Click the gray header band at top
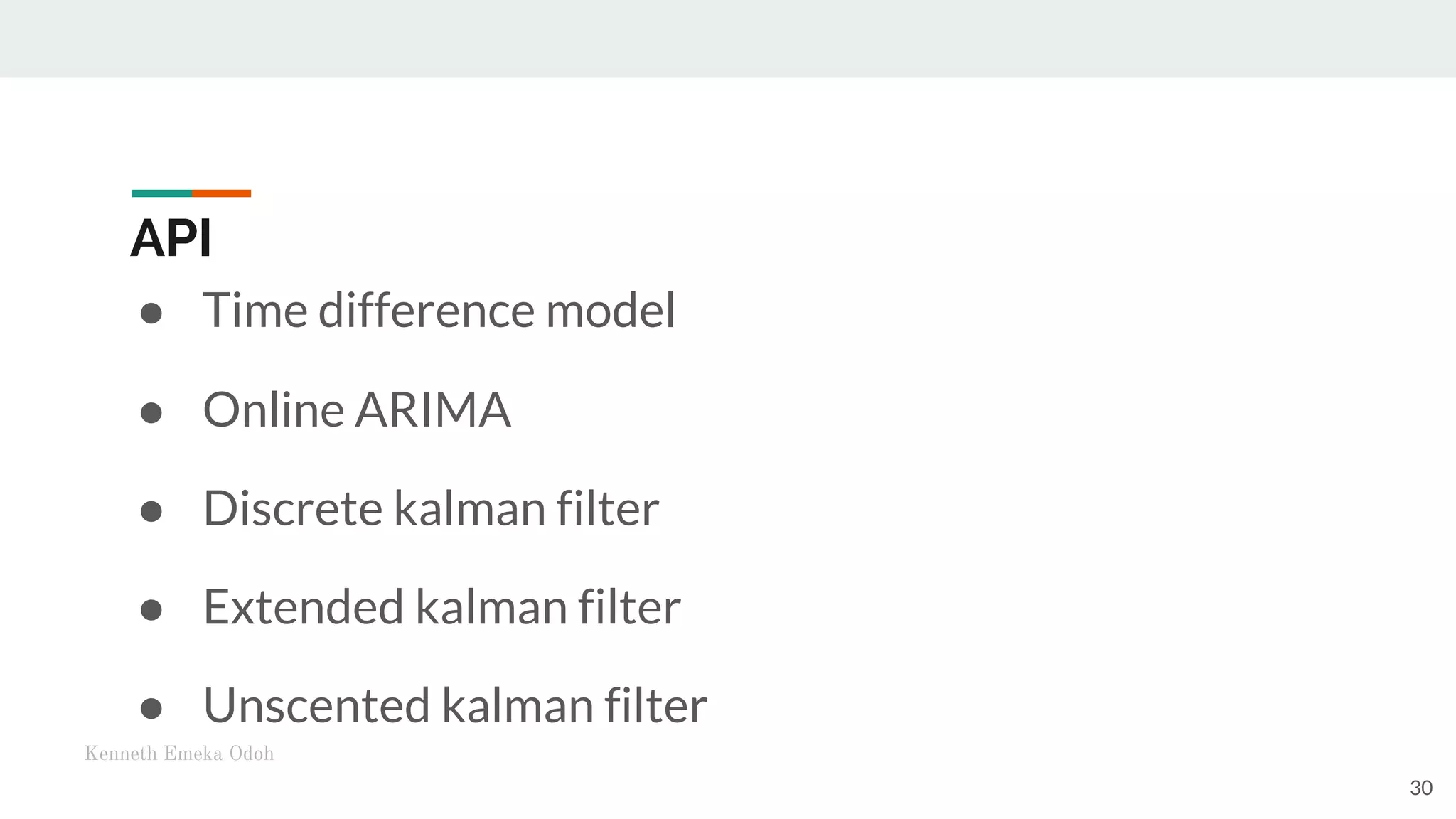Viewport: 1456px width, 819px height. click(728, 38)
